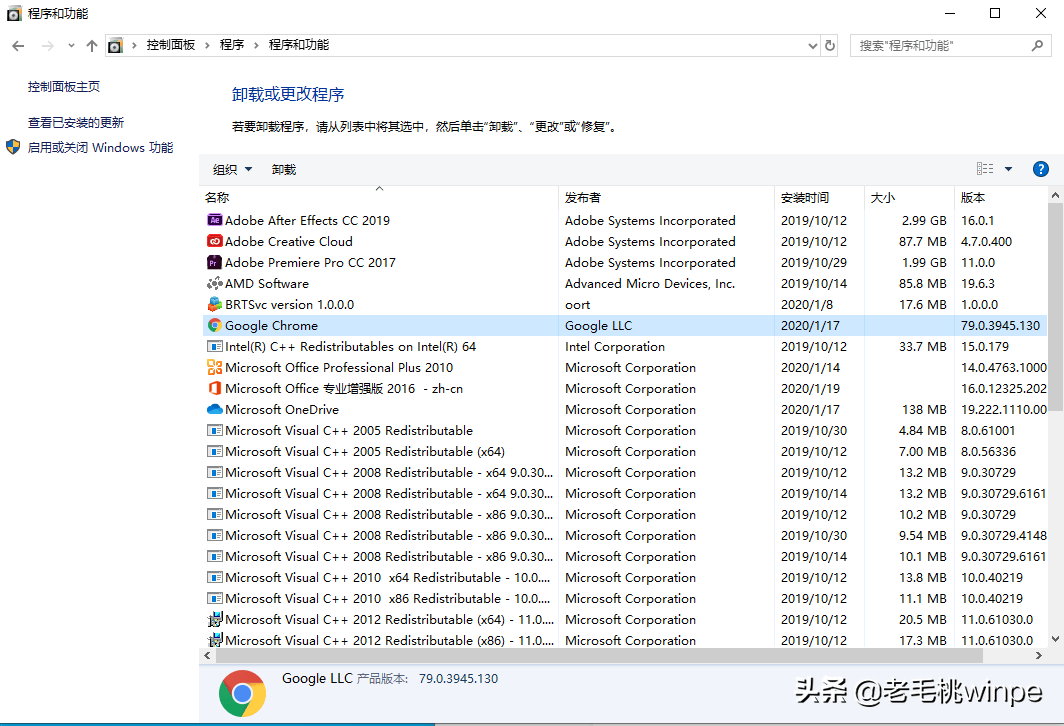Open 查看已安装的更新 link
Image resolution: width=1064 pixels, height=726 pixels.
tap(76, 122)
